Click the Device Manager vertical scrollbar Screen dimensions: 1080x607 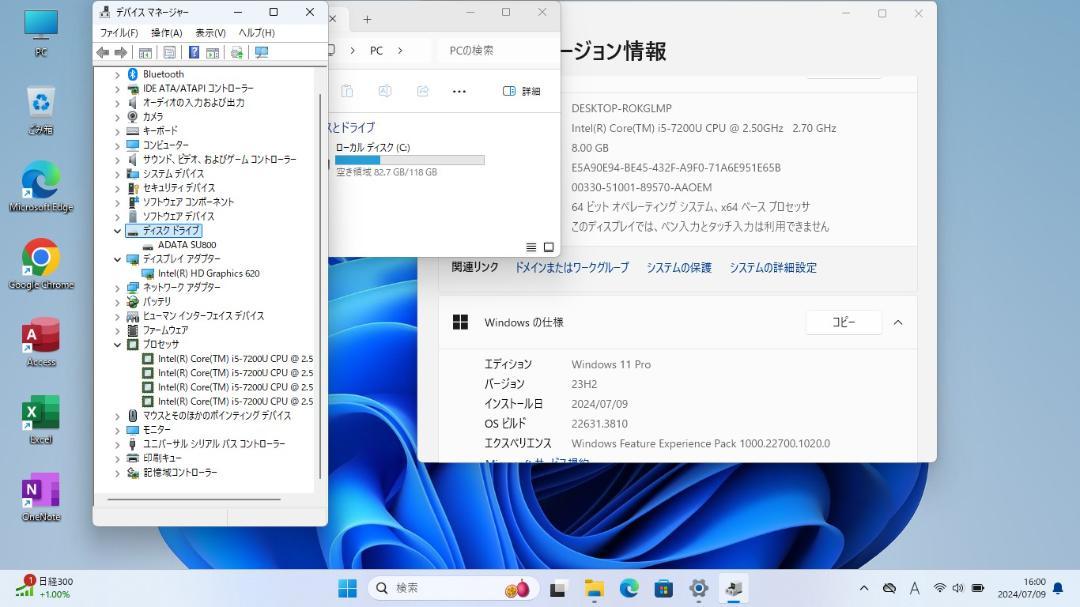tap(320, 286)
